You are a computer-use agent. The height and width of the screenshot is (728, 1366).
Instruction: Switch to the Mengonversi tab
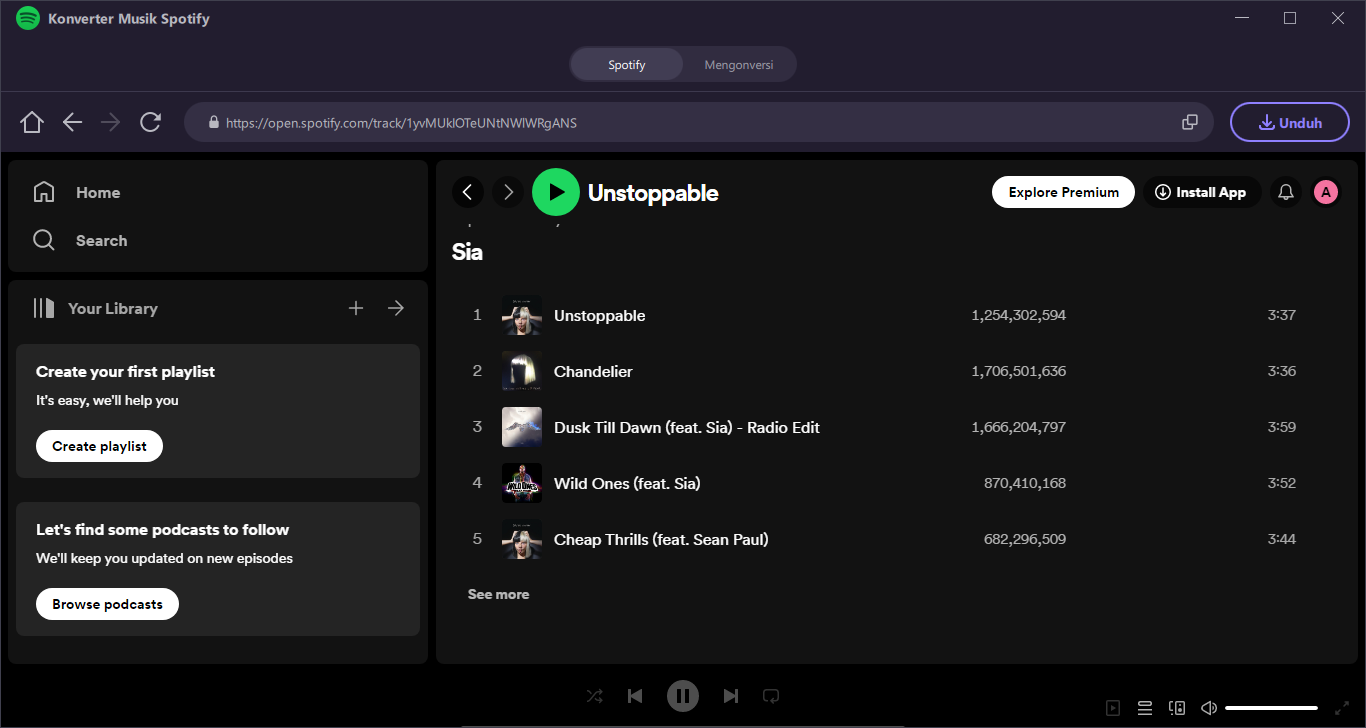[739, 65]
